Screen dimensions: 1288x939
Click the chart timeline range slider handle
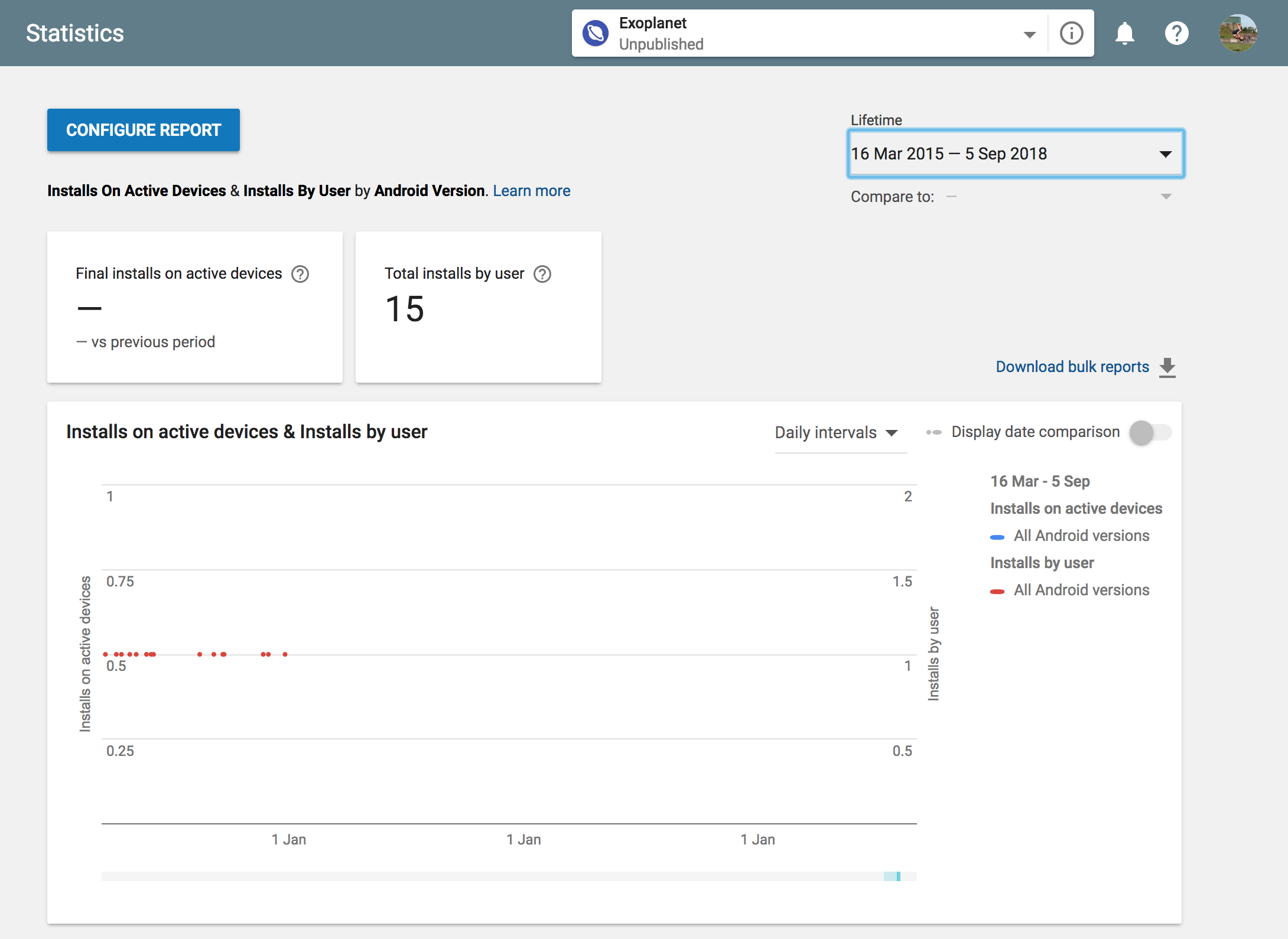pos(898,876)
